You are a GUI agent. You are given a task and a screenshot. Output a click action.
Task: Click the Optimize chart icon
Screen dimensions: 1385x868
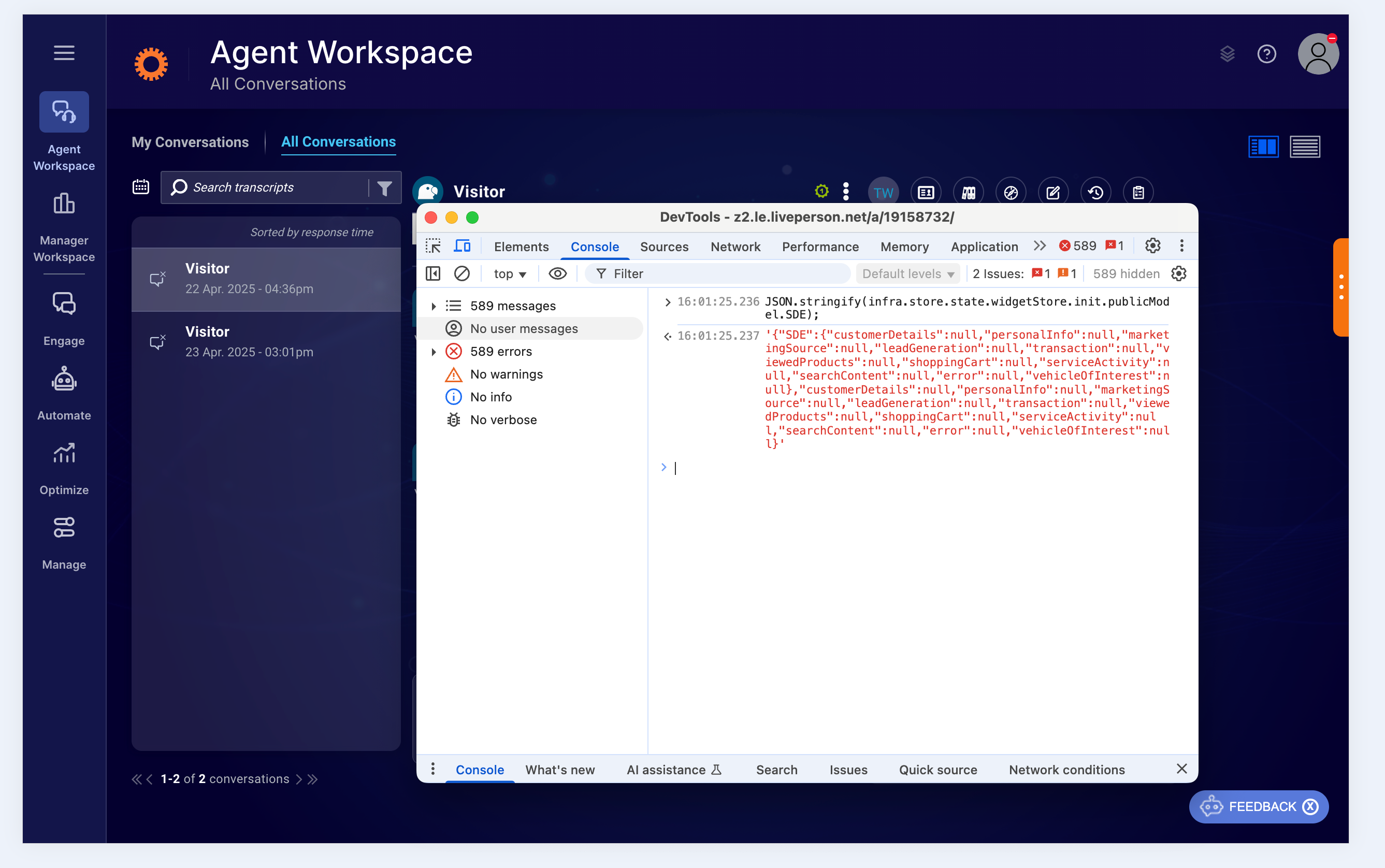(x=64, y=454)
